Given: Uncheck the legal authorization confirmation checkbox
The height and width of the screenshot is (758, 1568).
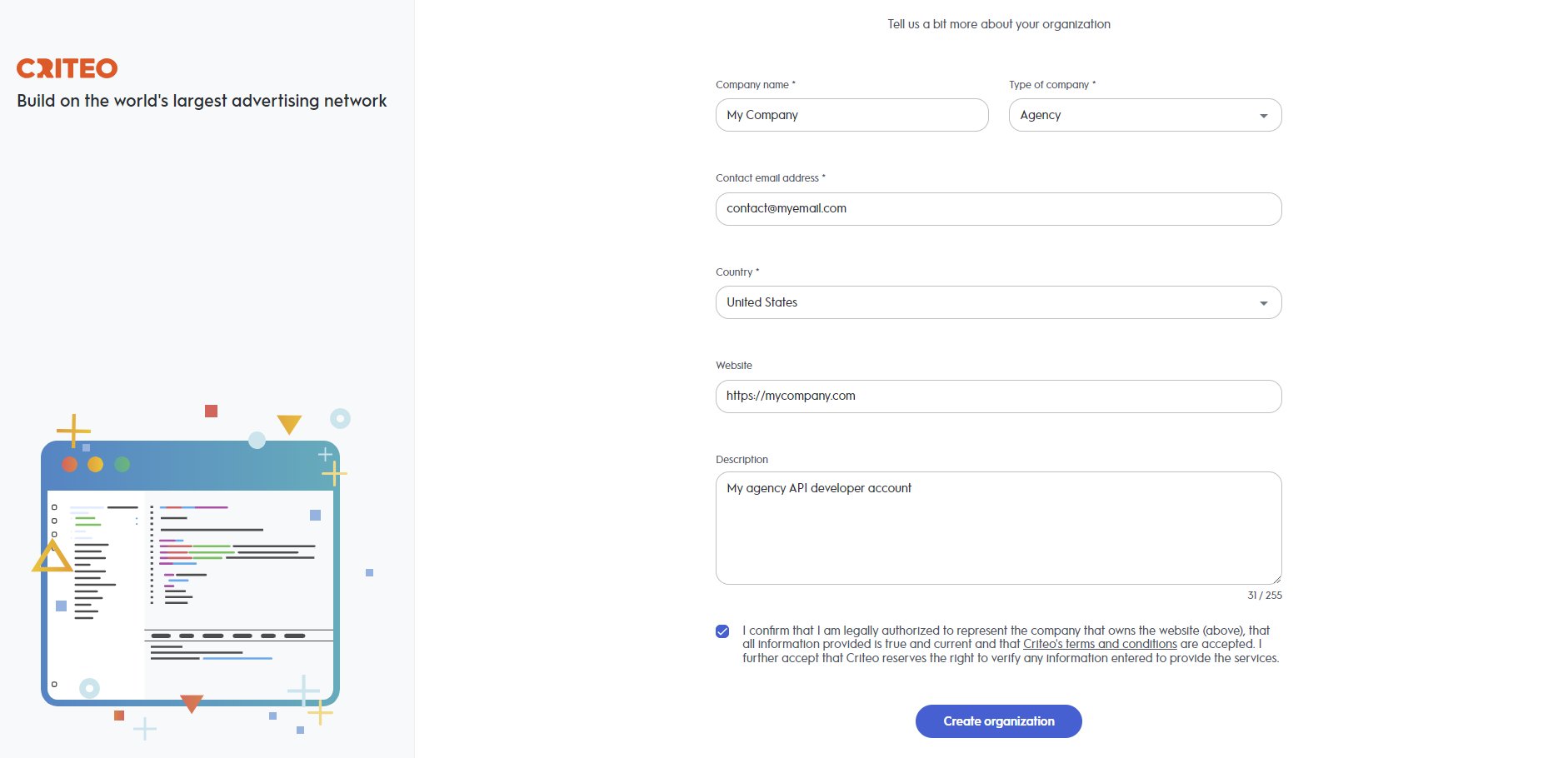Looking at the screenshot, I should [x=722, y=631].
